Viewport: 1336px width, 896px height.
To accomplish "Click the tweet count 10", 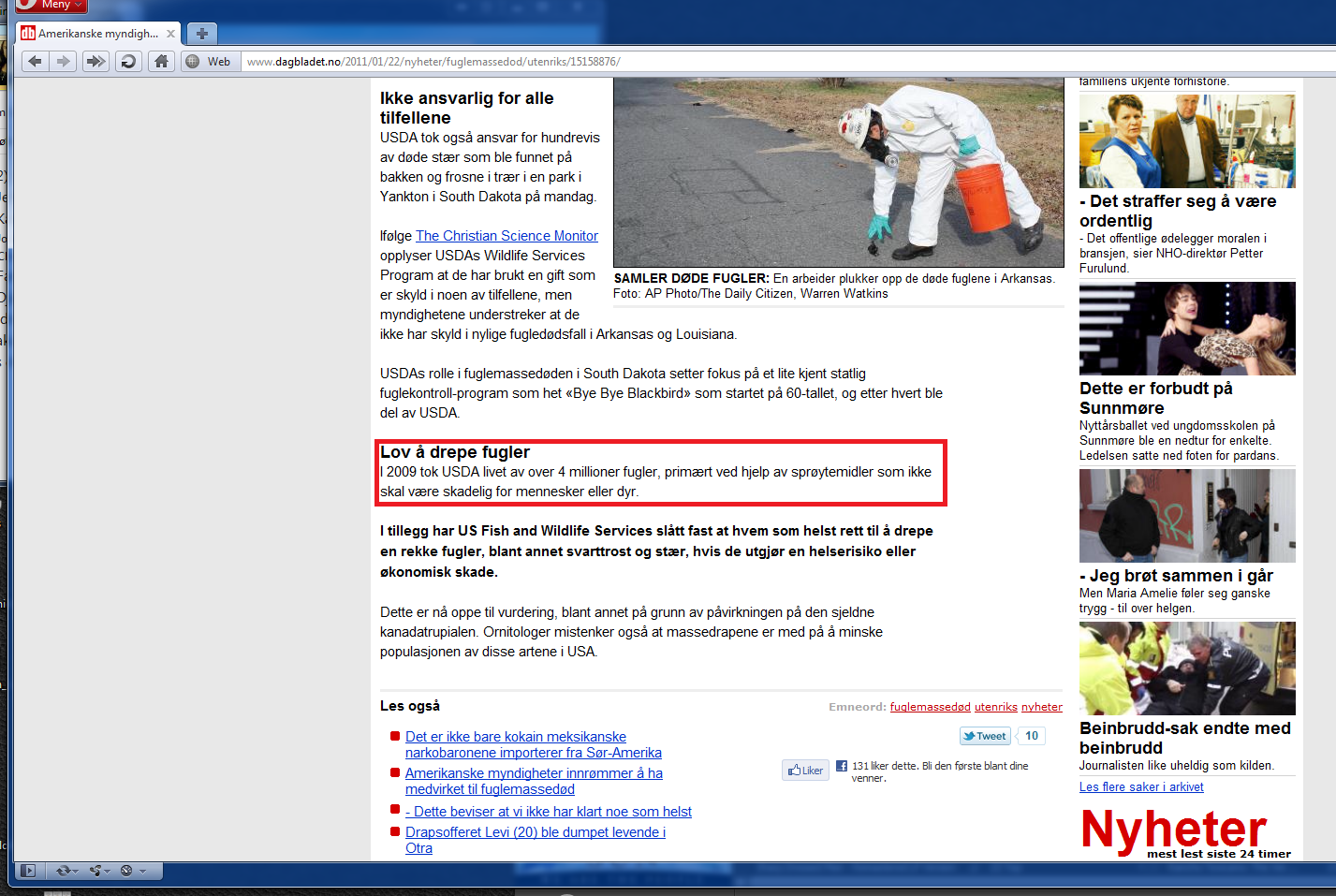I will coord(1032,736).
